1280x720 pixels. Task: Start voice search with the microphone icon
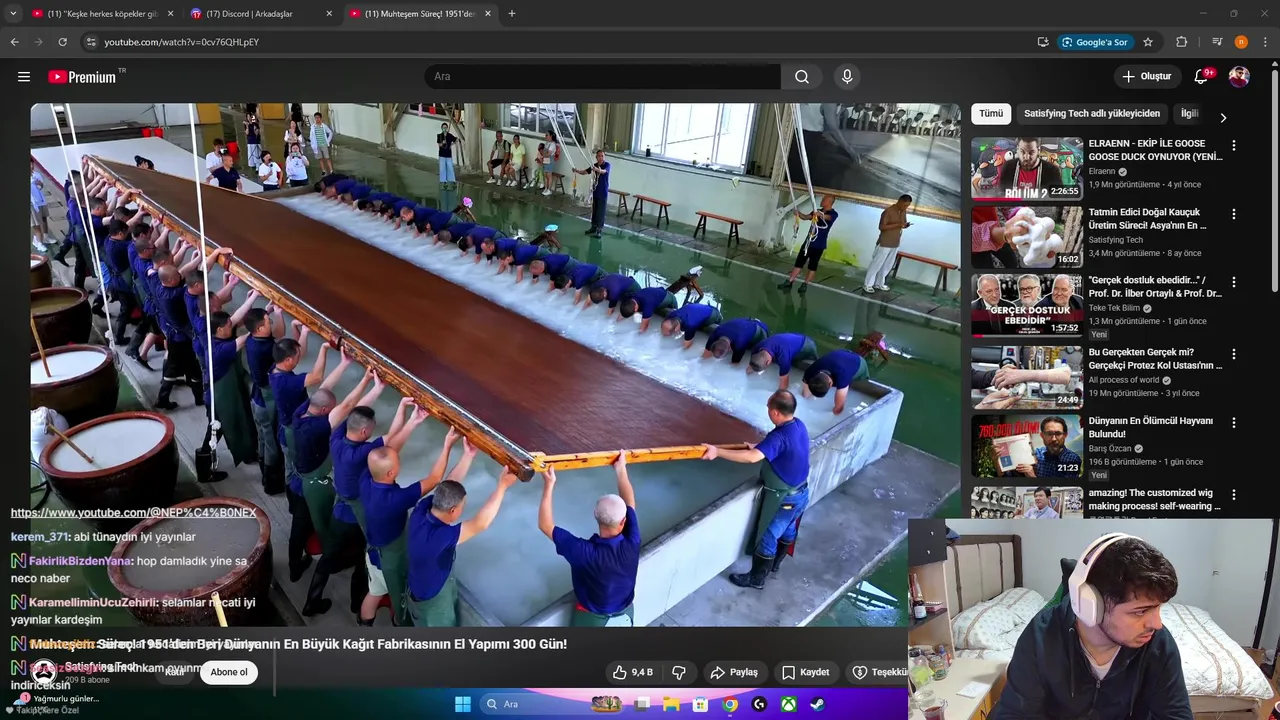[847, 77]
